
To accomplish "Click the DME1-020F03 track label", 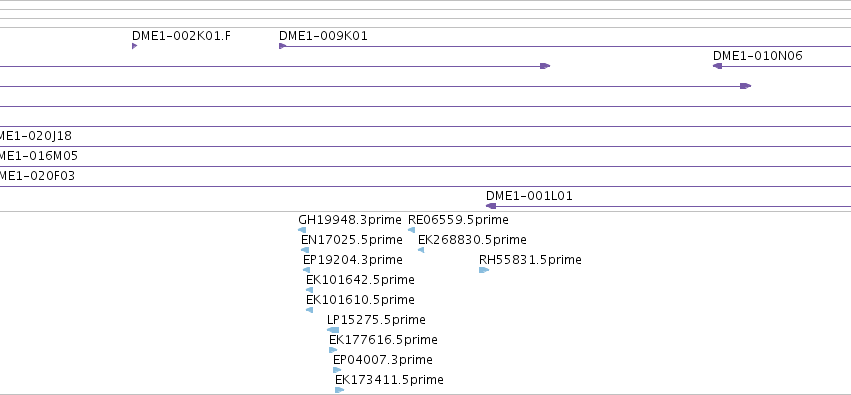I will 37,176.
